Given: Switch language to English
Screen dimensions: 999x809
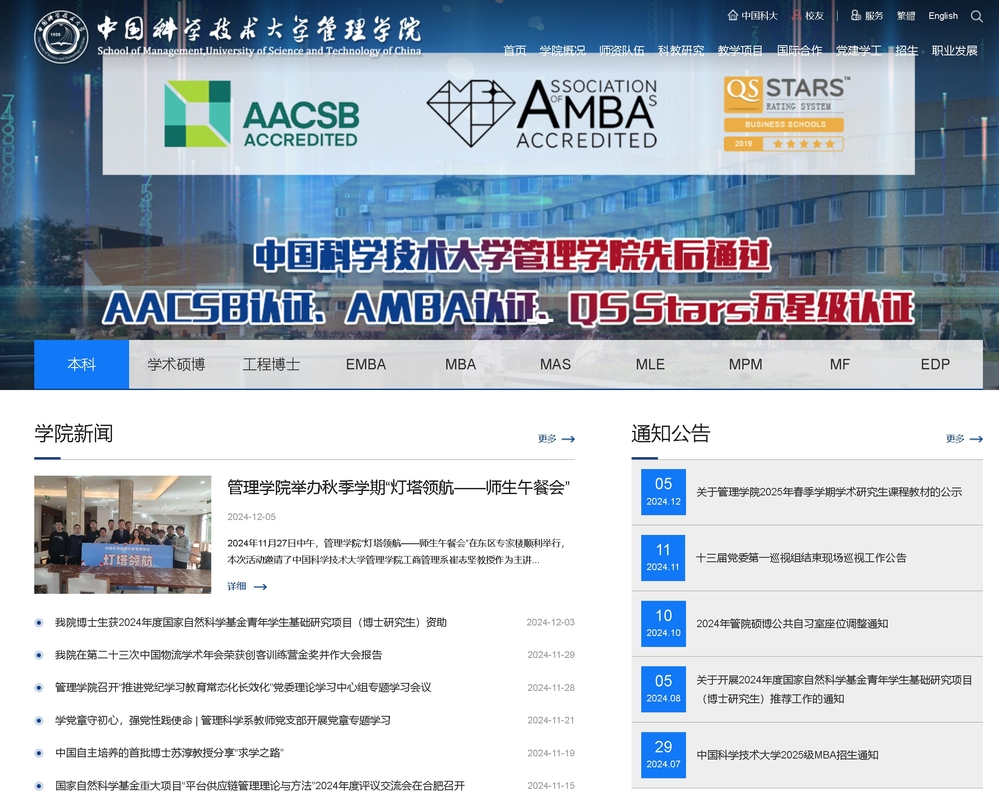Looking at the screenshot, I should 943,15.
